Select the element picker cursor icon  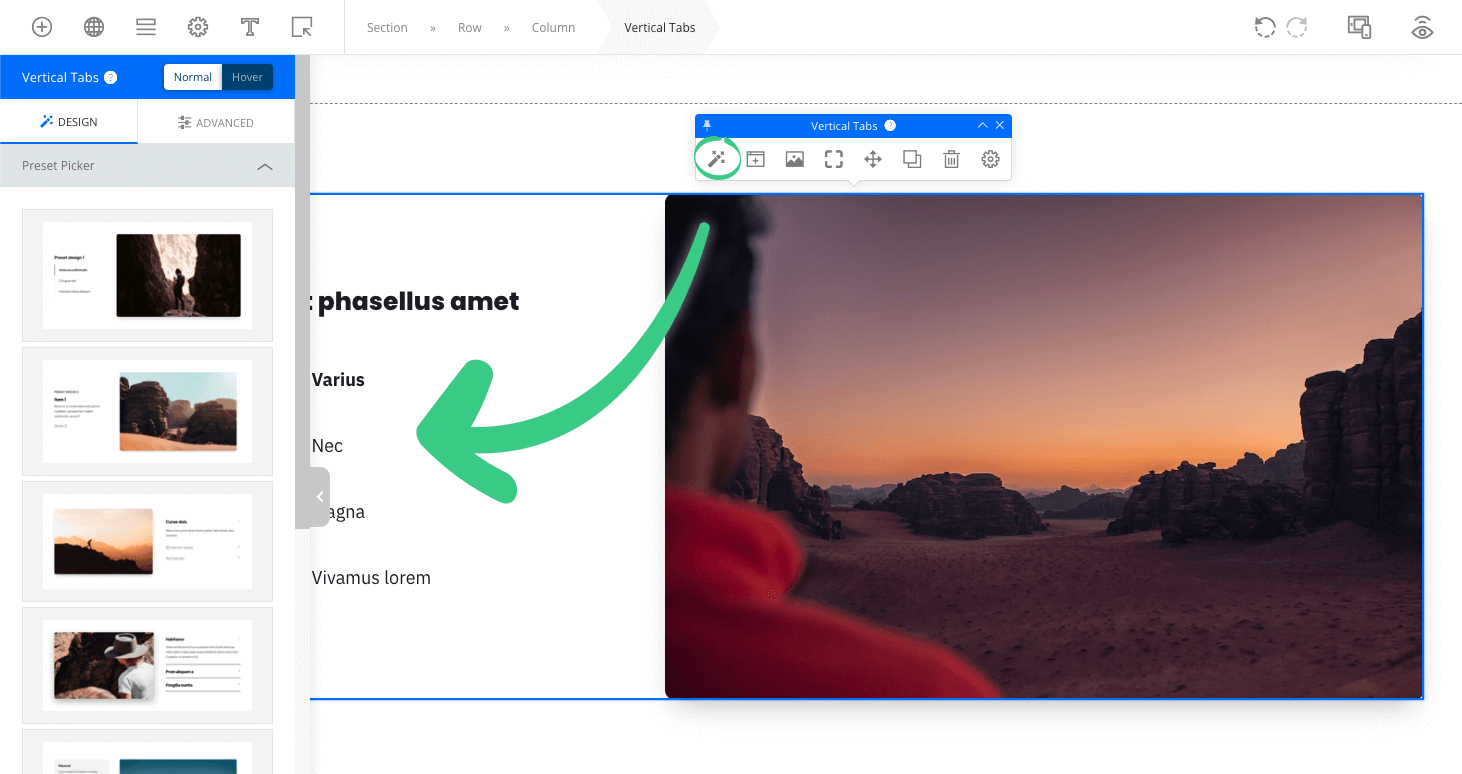tap(302, 27)
